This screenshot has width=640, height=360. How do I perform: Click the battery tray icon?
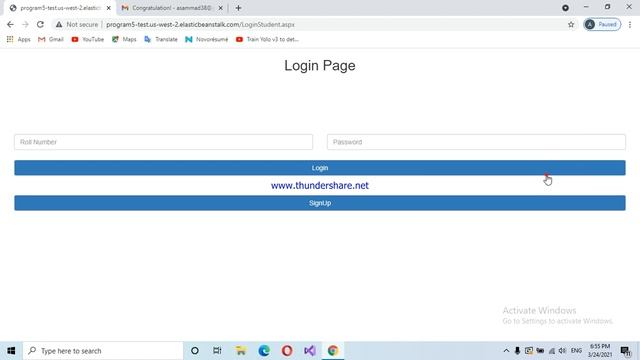click(540, 351)
